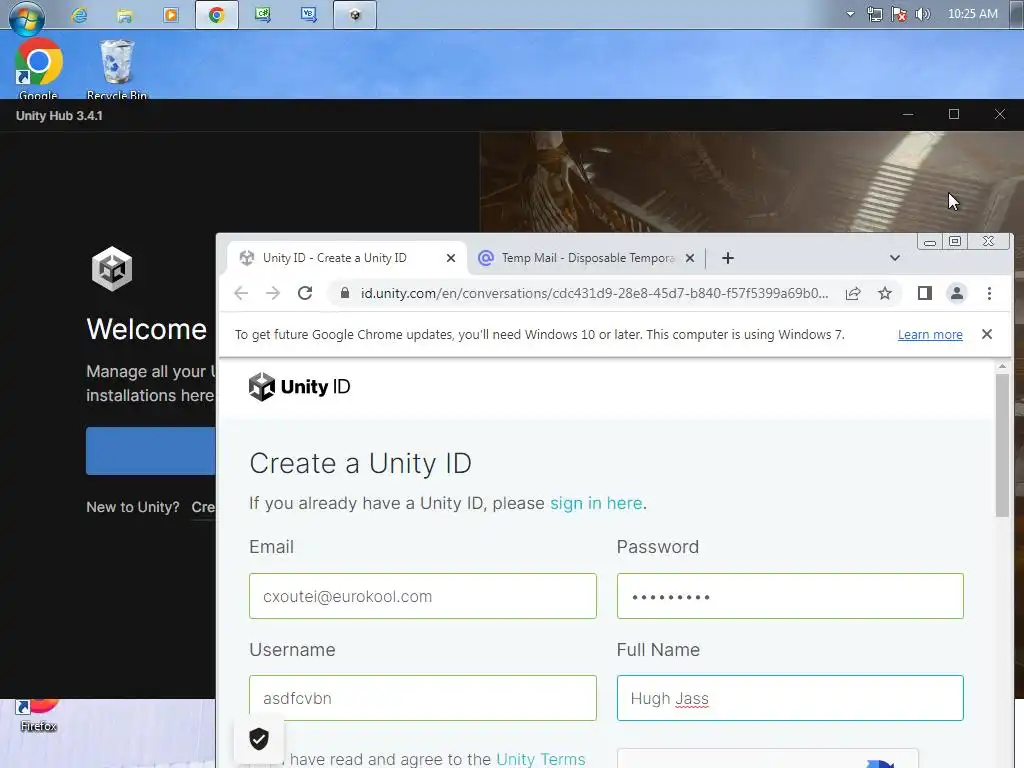Show hidden system tray icons arrow
The image size is (1024, 768).
[850, 14]
